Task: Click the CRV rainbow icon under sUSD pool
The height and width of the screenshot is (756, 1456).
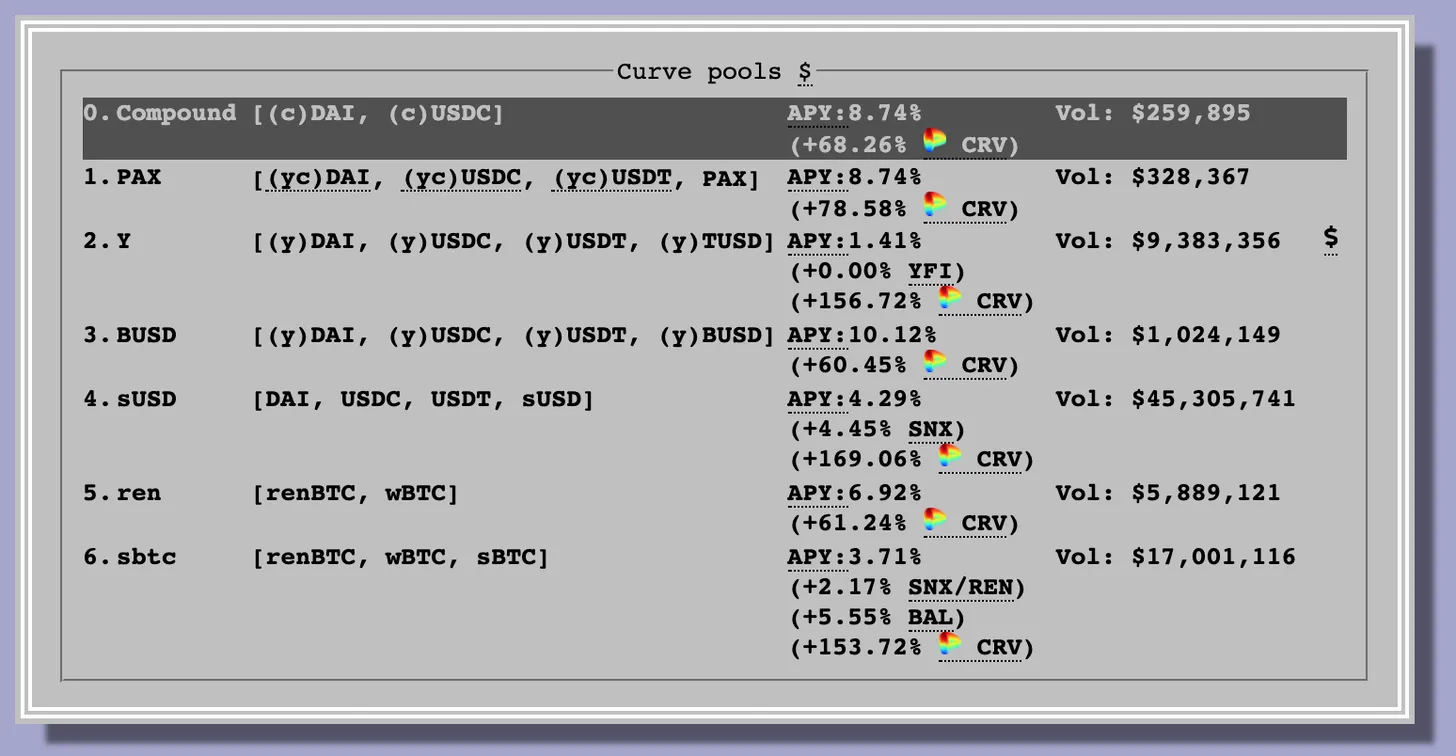Action: (950, 457)
